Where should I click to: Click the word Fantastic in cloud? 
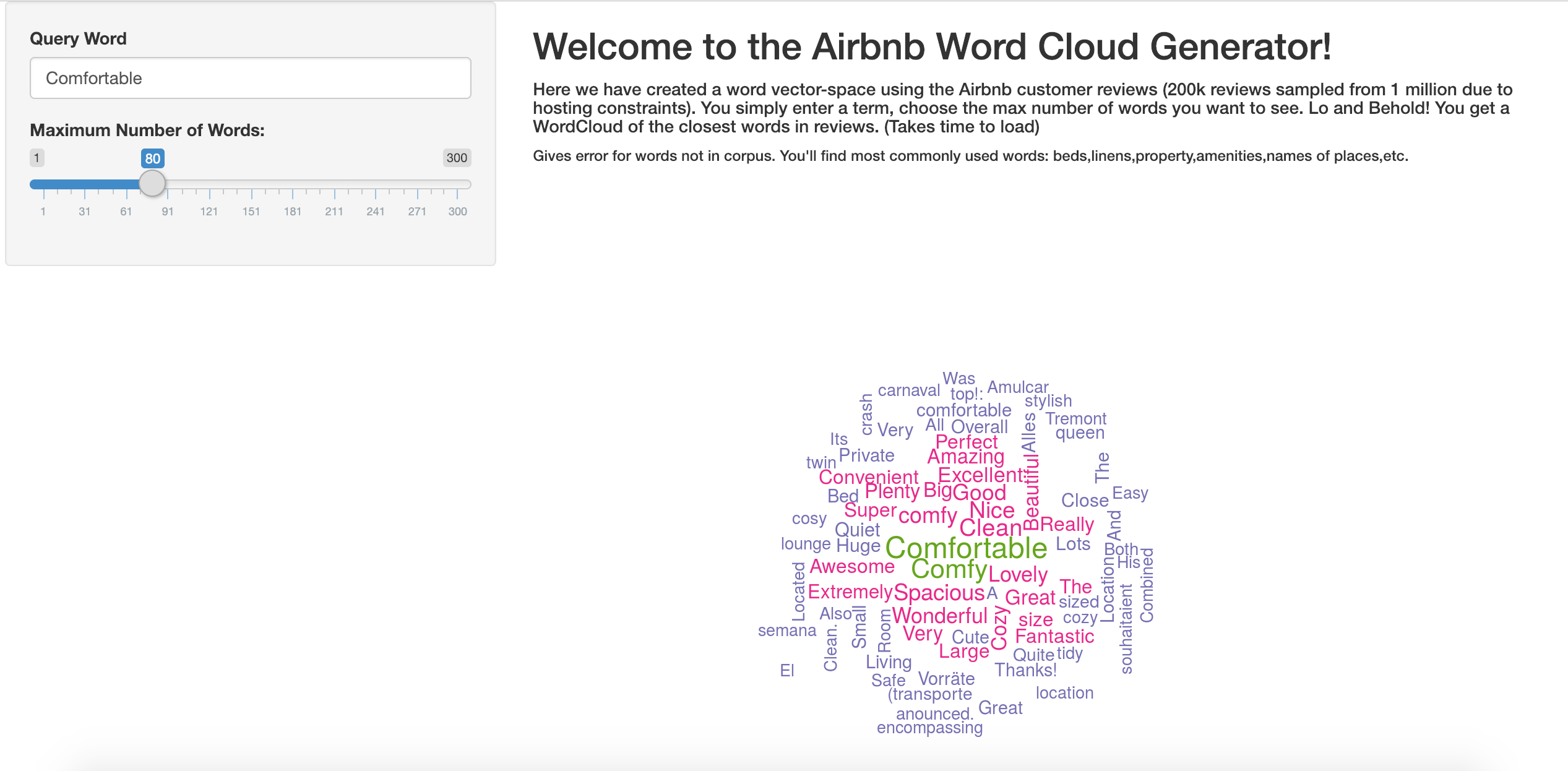click(x=1054, y=636)
